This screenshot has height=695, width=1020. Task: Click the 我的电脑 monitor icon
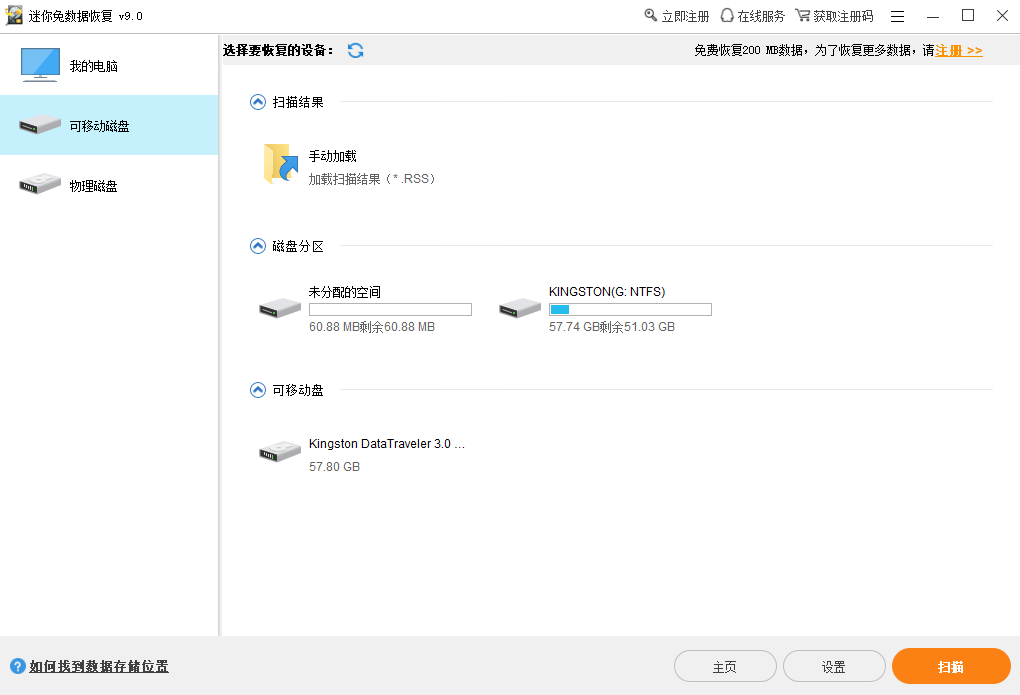point(40,64)
